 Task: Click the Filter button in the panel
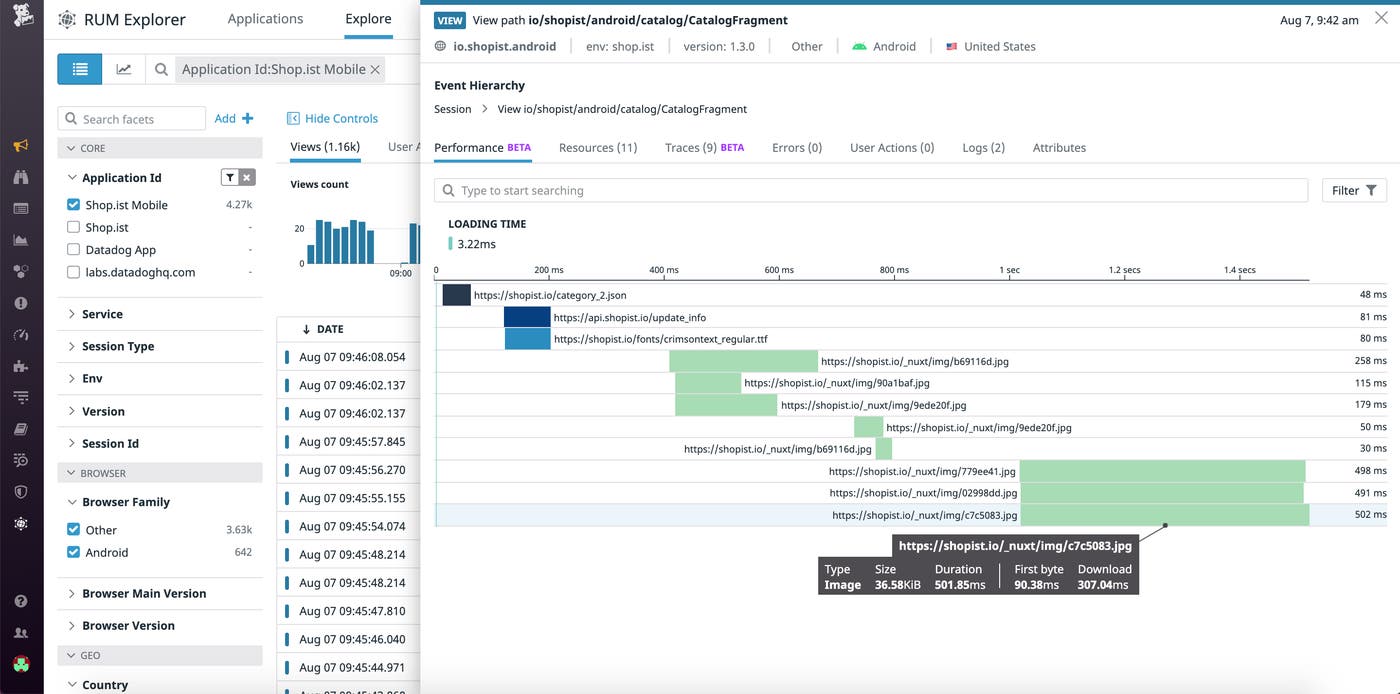(x=1354, y=190)
